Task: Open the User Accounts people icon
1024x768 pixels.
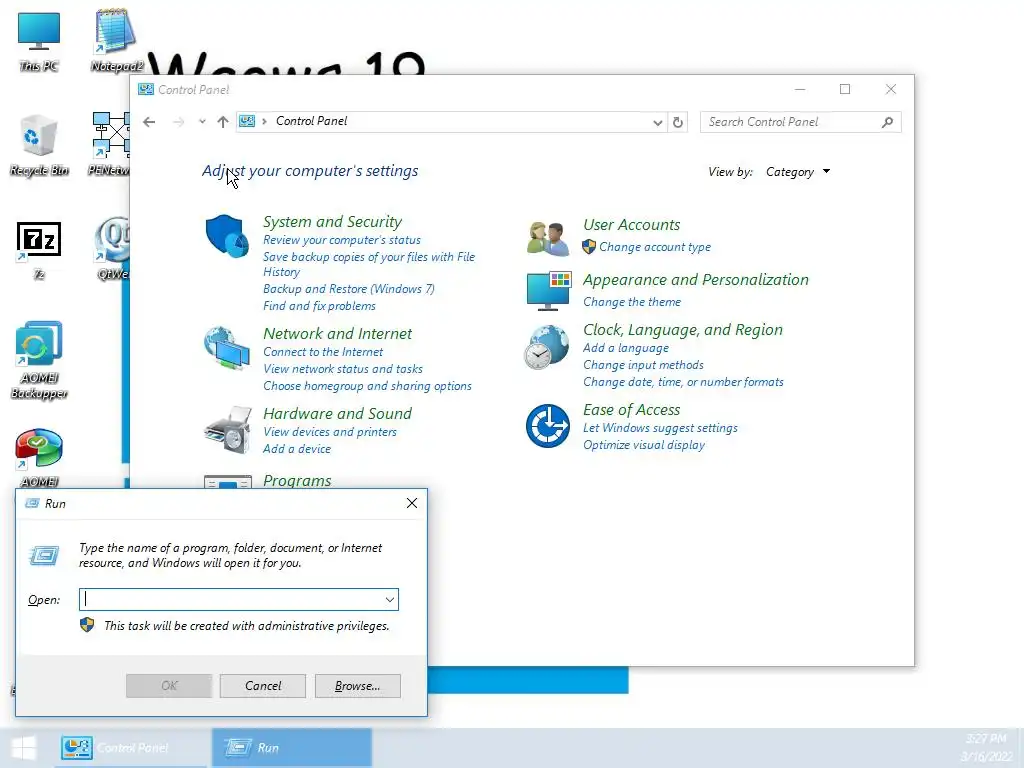Action: 548,238
